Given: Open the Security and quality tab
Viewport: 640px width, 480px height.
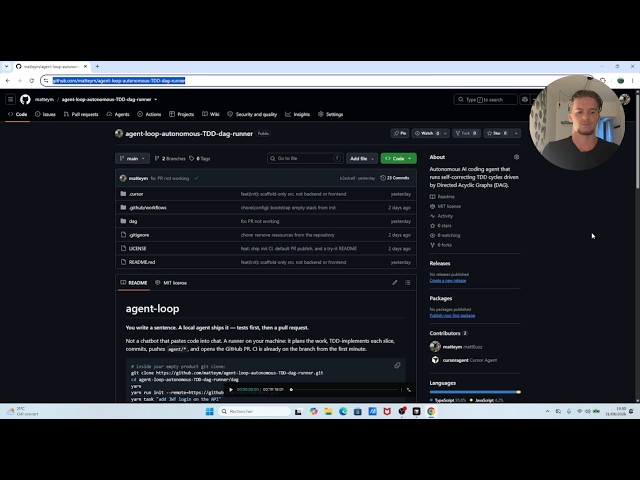Looking at the screenshot, I should coord(252,114).
